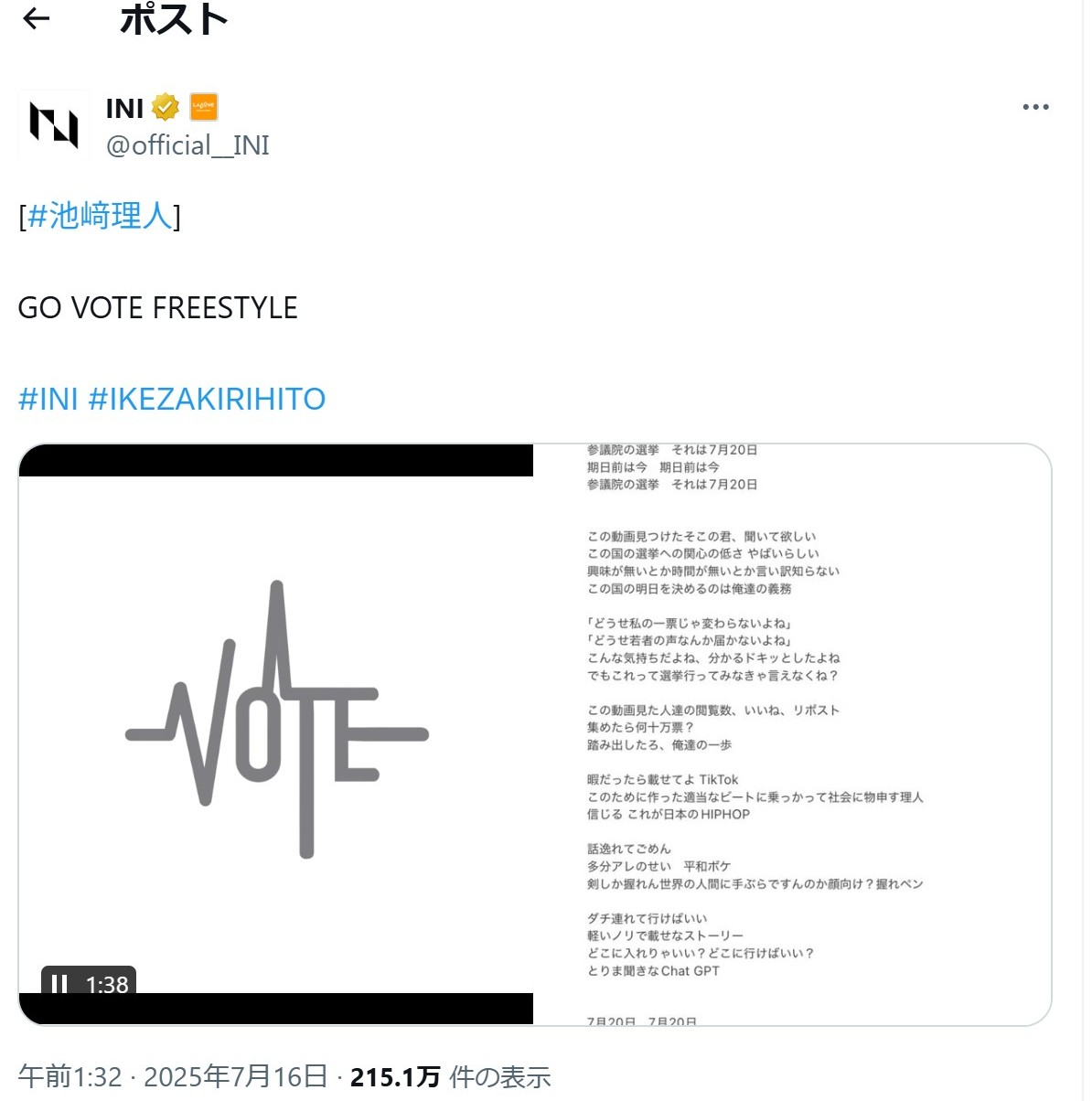
Task: Open the #INI hashtag
Action: click(48, 400)
